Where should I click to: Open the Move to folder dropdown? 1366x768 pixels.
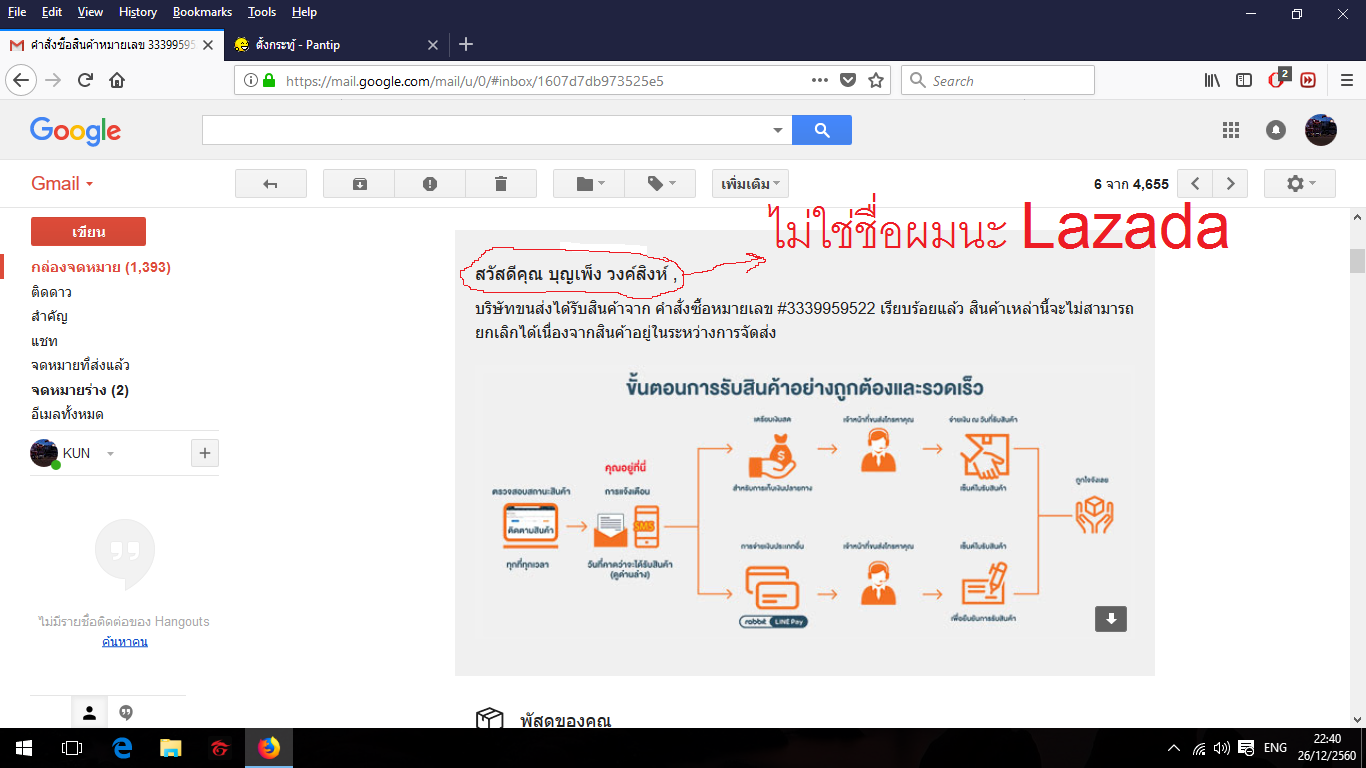click(x=589, y=184)
